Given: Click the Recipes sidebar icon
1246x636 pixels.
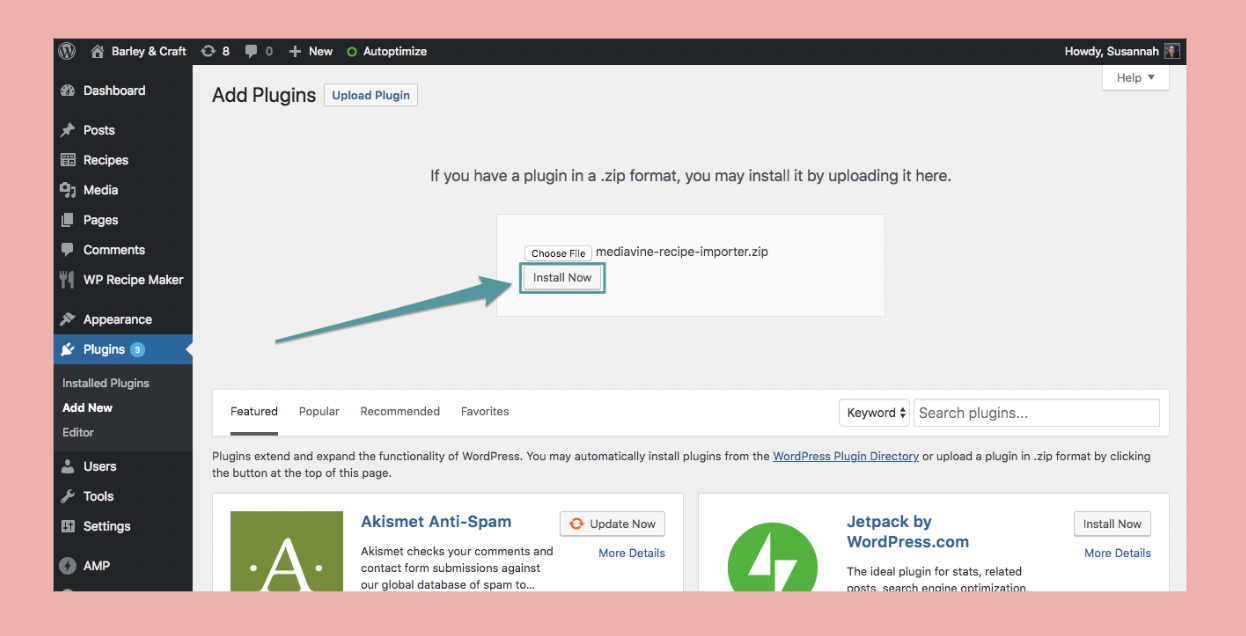Looking at the screenshot, I should tap(68, 160).
